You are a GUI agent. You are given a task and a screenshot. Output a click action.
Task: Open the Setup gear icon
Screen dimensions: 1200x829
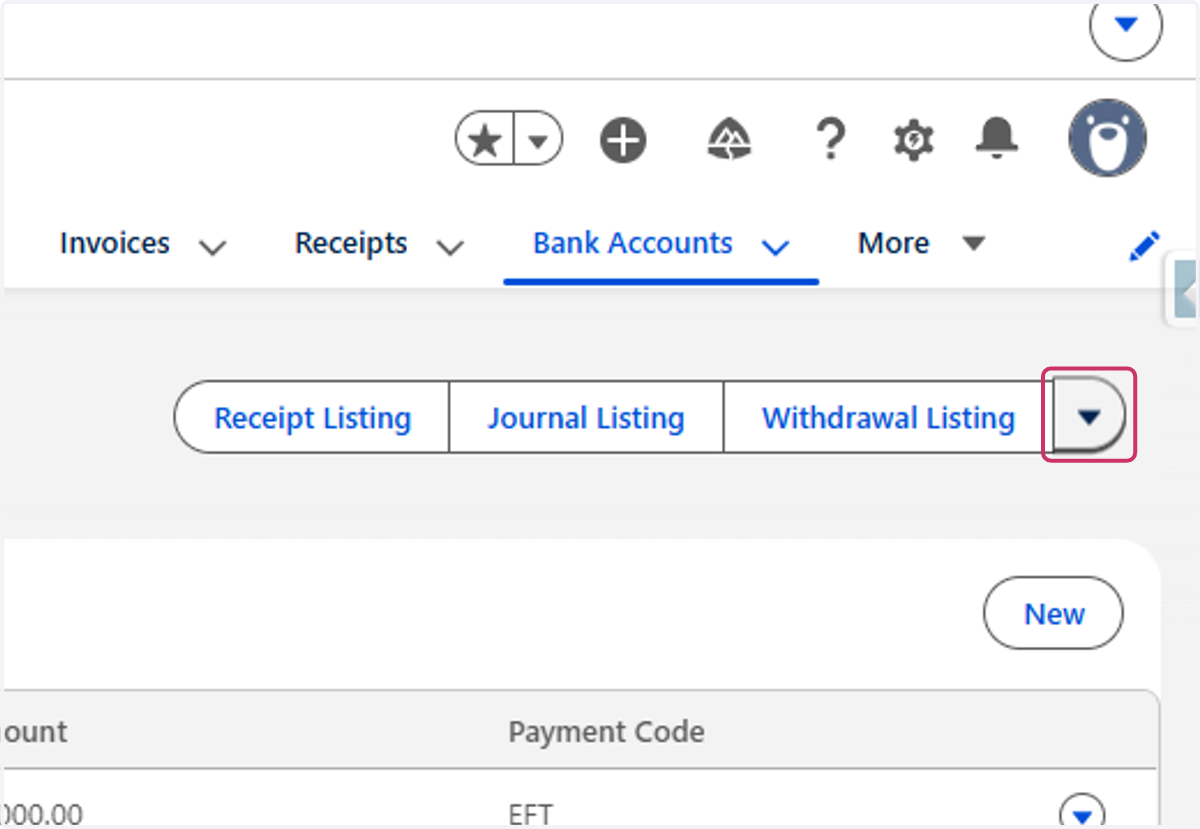912,140
